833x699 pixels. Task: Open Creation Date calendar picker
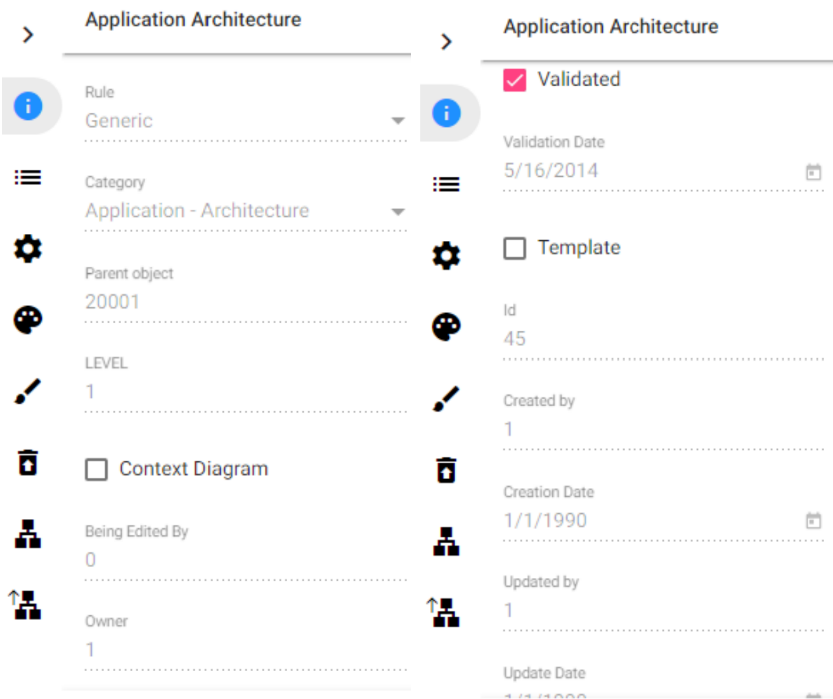tap(814, 521)
